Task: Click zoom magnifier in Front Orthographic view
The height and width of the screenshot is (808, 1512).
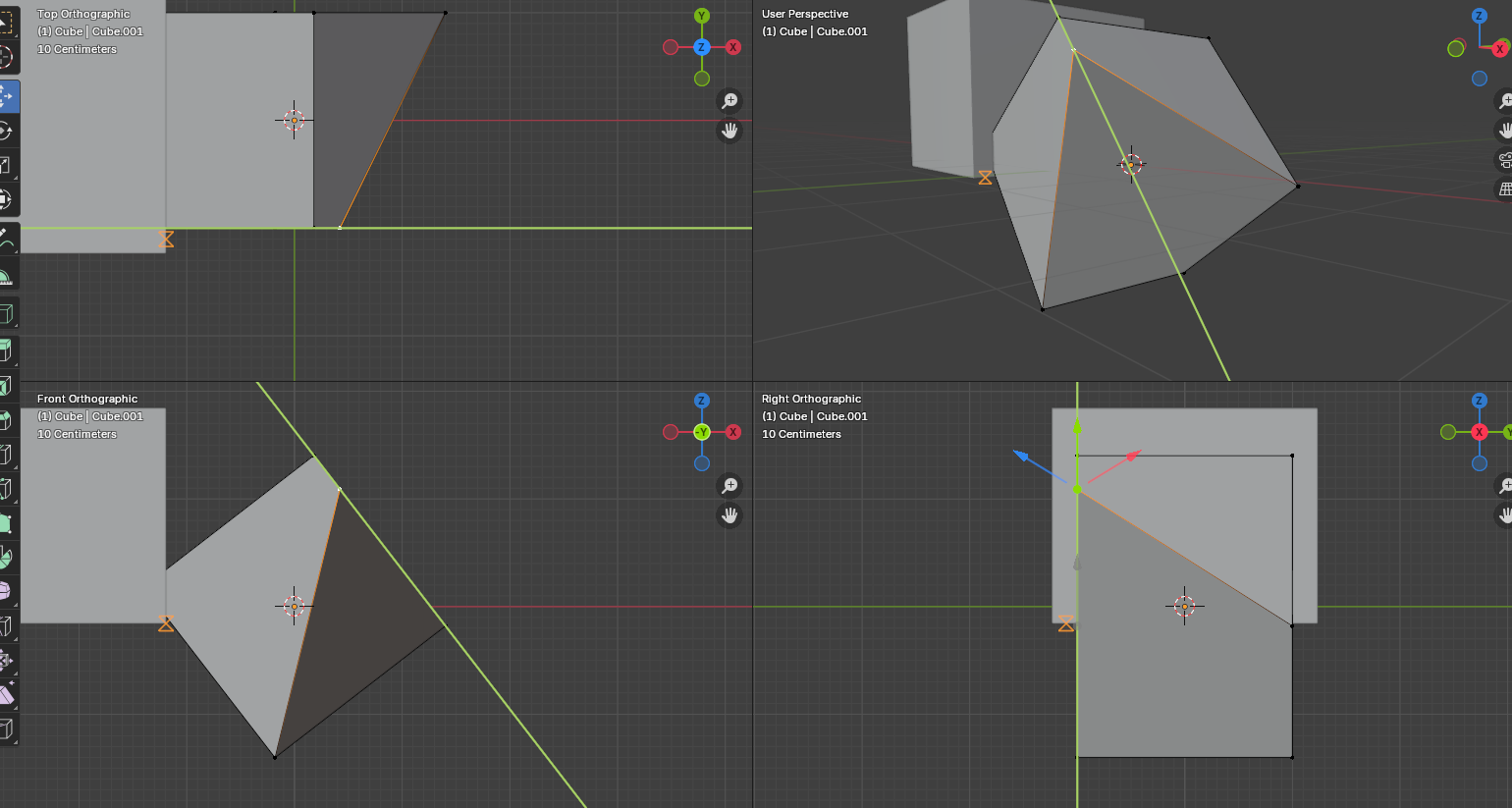Action: coord(729,486)
